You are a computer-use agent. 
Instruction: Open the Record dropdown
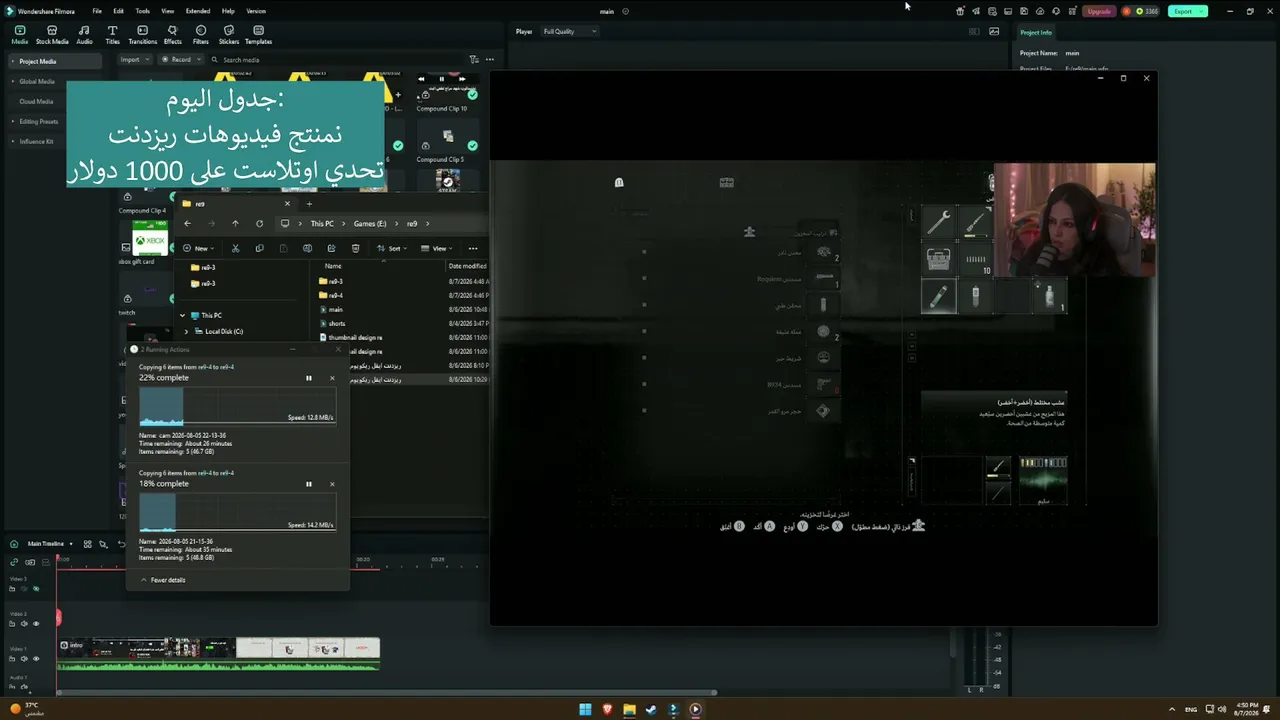tap(179, 60)
